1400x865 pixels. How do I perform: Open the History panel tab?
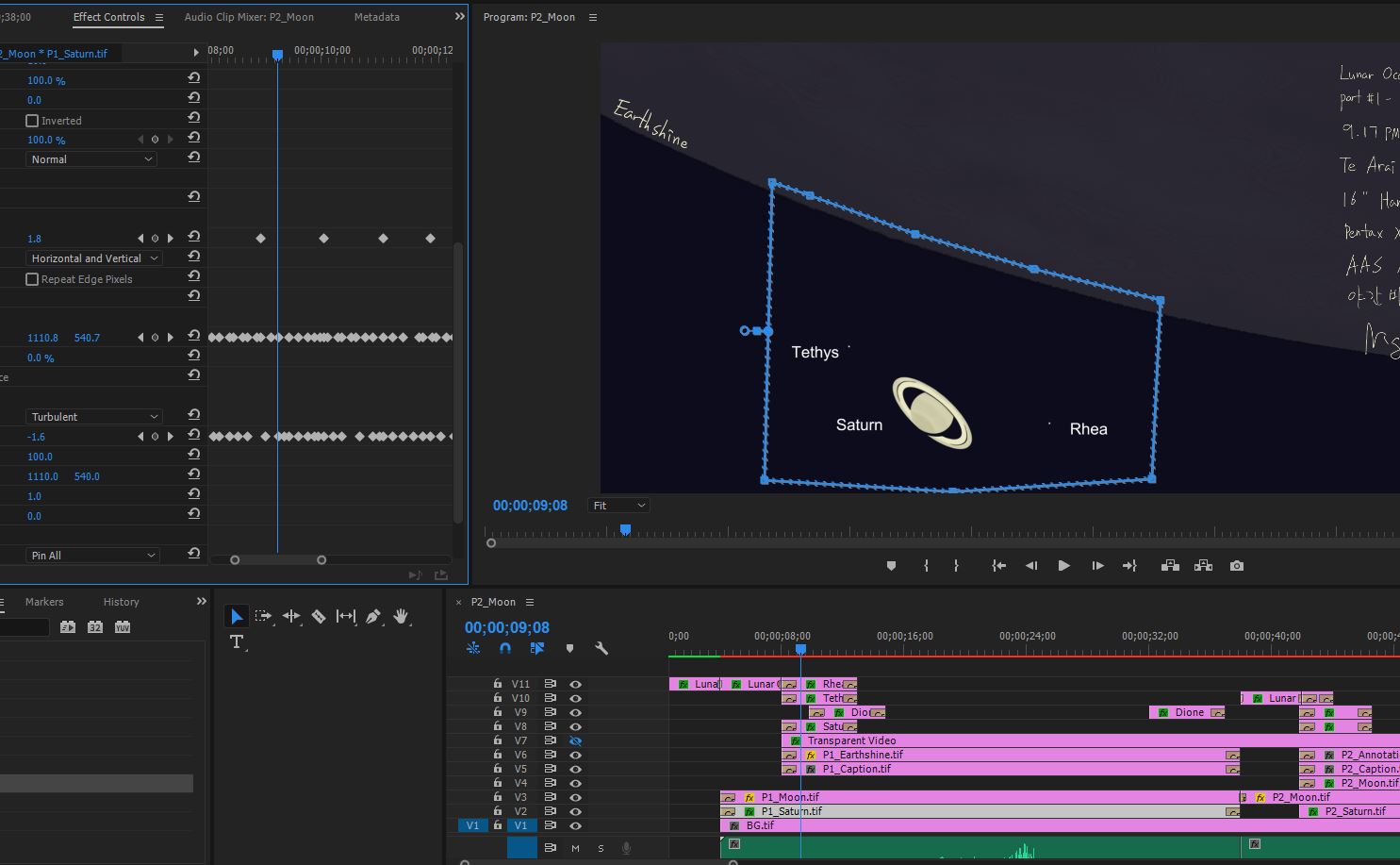(121, 602)
